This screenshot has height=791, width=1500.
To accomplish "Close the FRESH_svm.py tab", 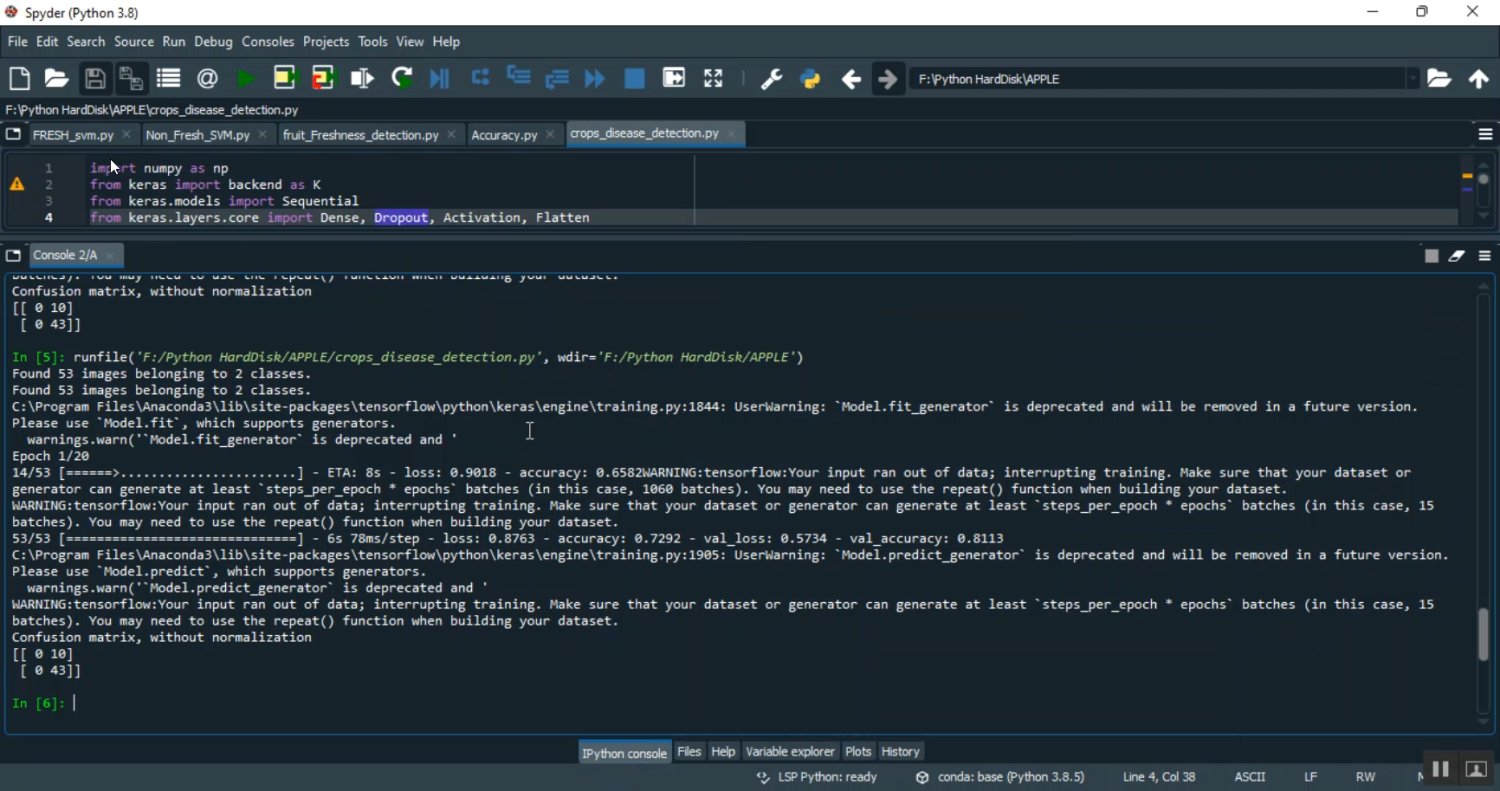I will 126,135.
